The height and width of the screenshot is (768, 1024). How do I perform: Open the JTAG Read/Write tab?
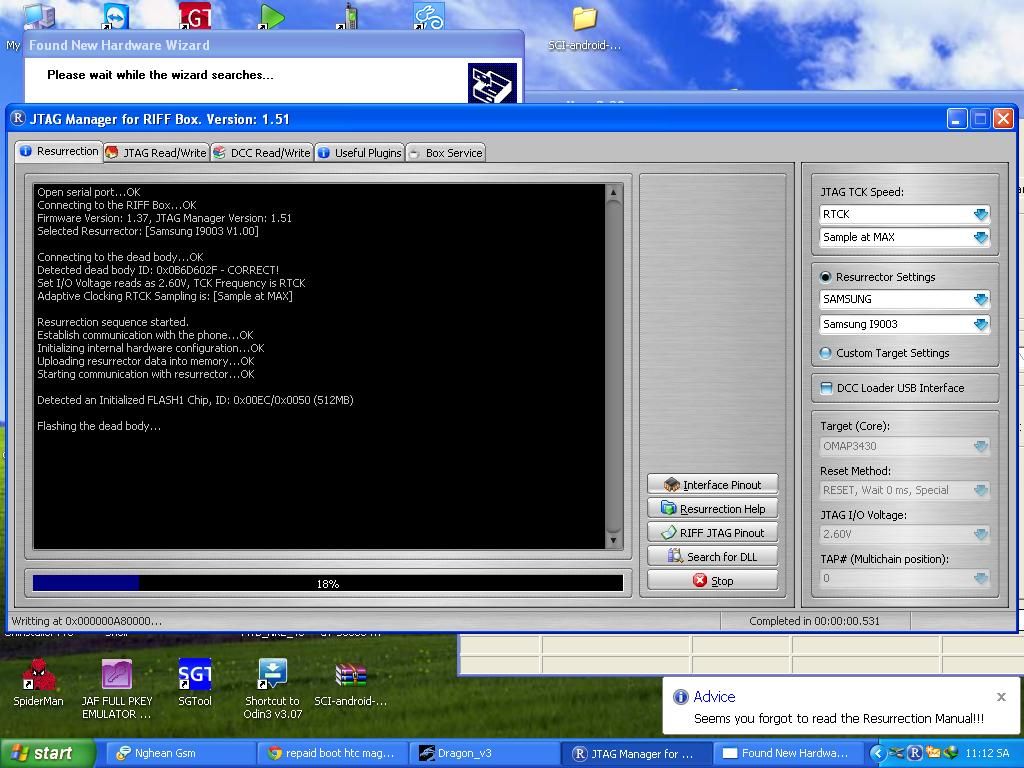(x=156, y=153)
